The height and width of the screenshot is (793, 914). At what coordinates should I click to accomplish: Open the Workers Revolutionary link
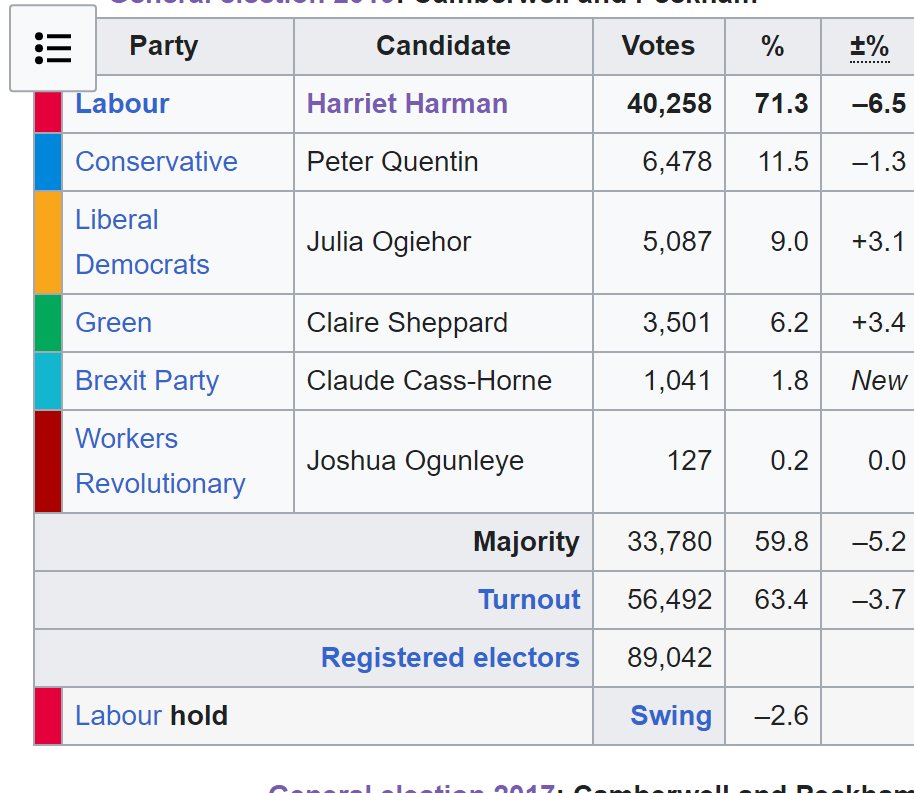tap(160, 461)
